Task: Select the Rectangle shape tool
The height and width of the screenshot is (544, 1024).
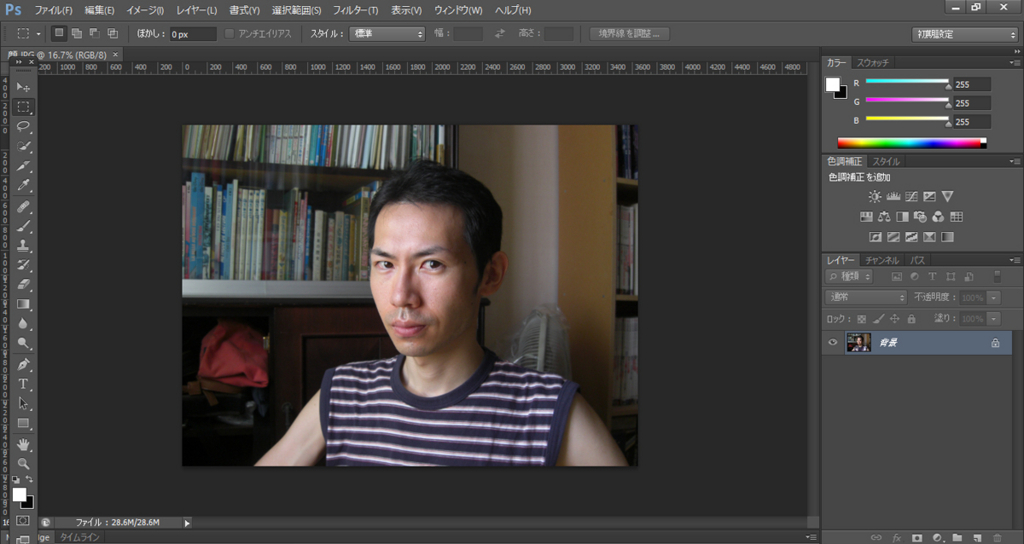Action: [x=24, y=423]
